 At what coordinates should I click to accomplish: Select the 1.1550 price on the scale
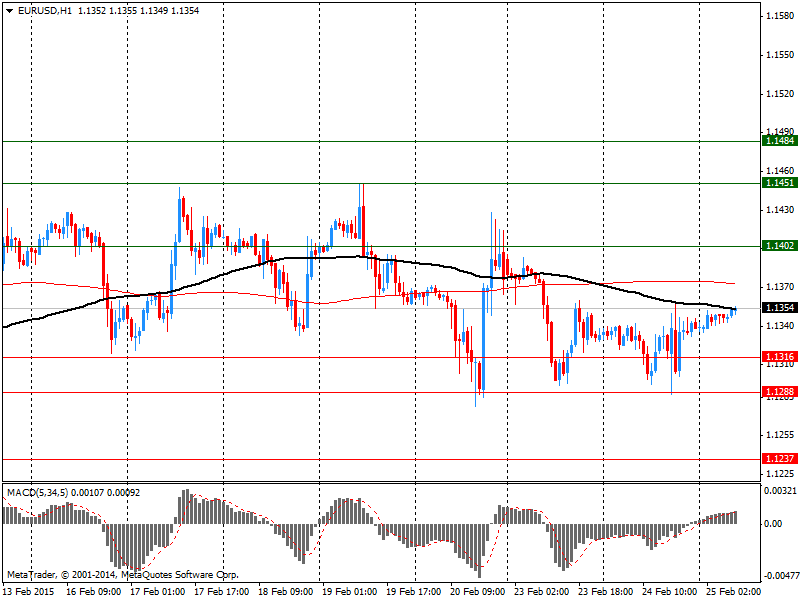pyautogui.click(x=780, y=55)
